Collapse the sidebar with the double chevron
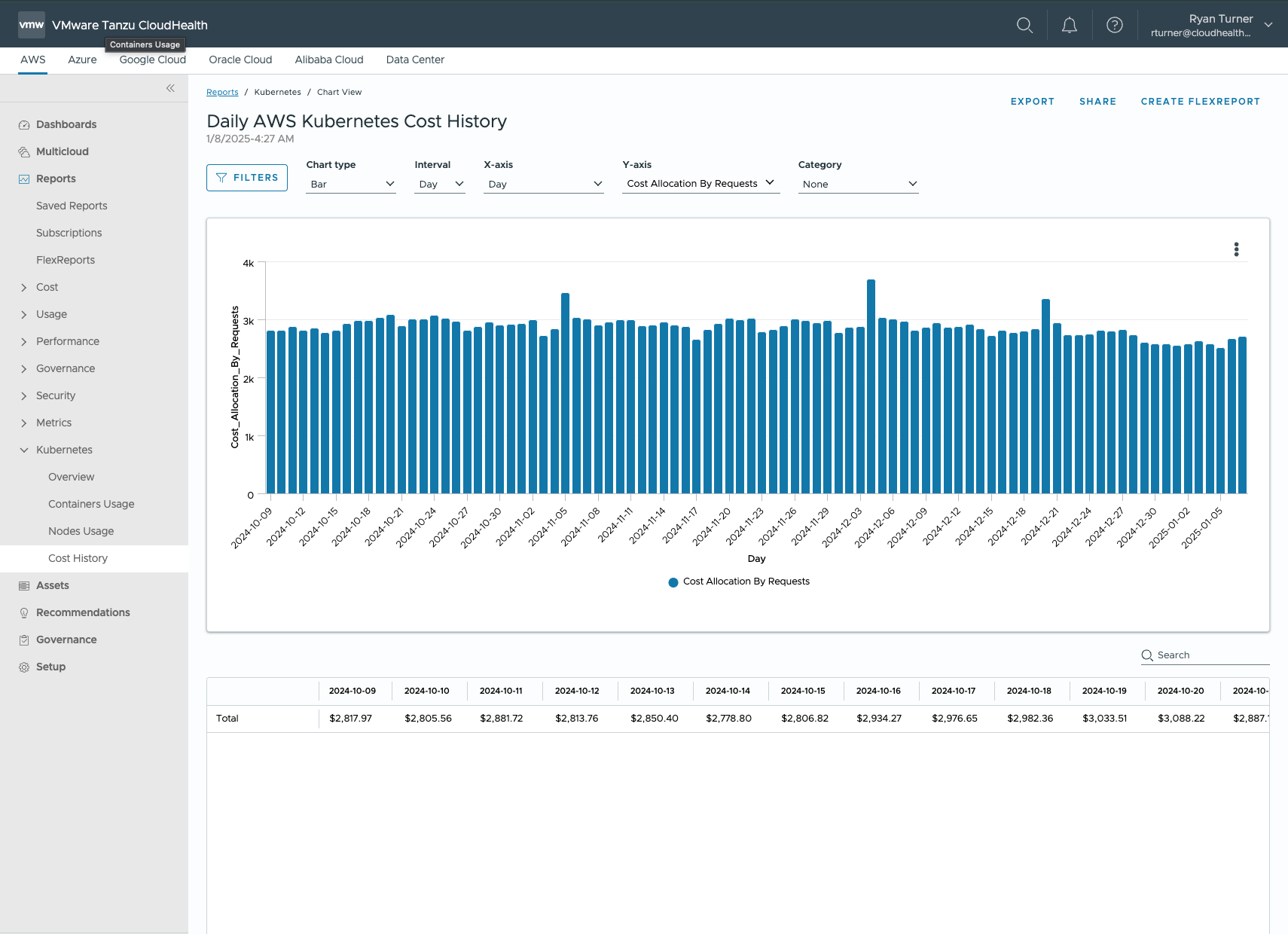Screen dimensions: 1288x934 click(x=170, y=88)
